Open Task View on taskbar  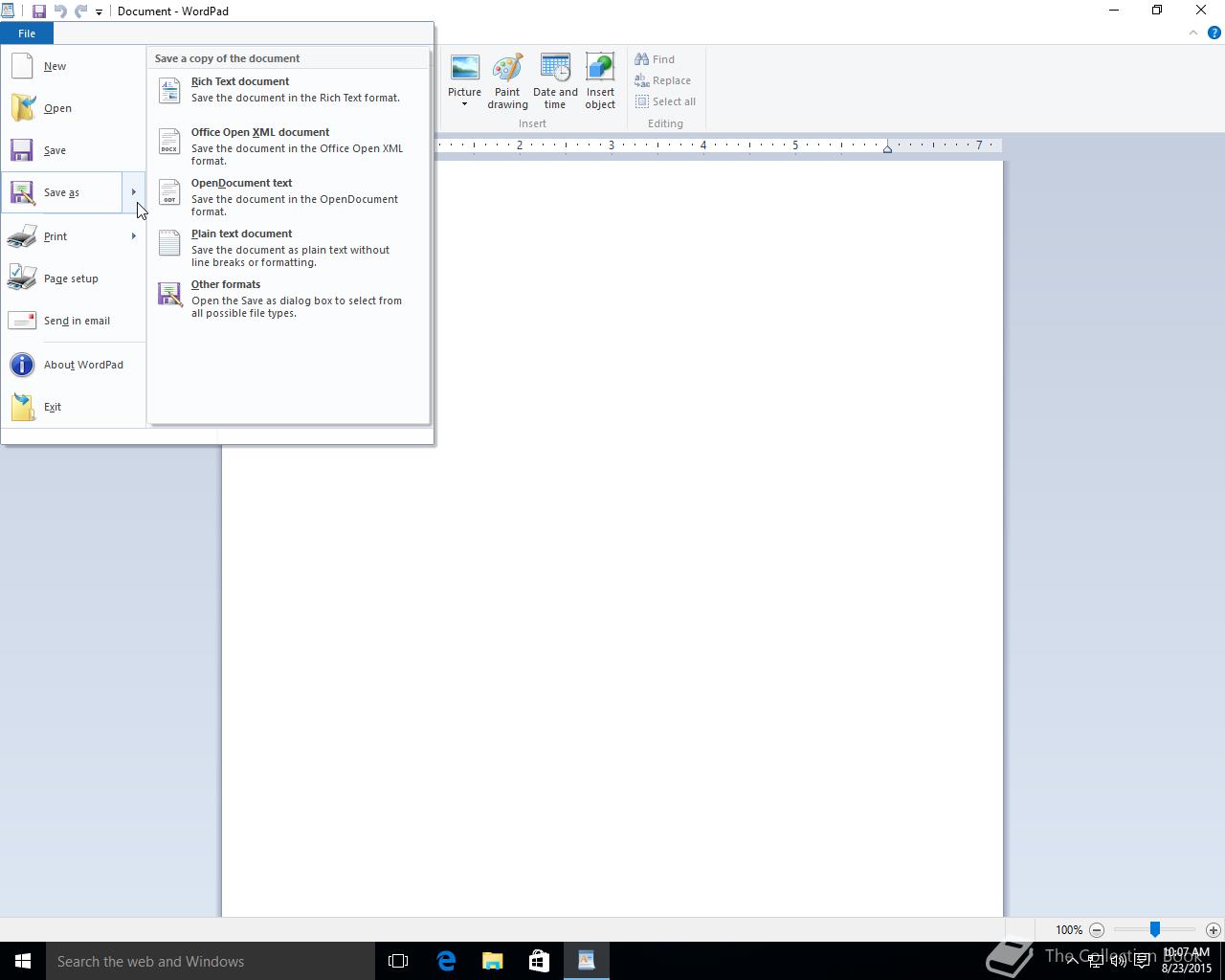[398, 961]
